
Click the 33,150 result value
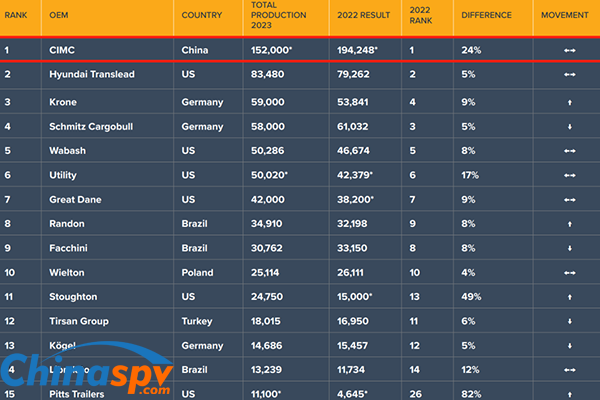point(352,248)
